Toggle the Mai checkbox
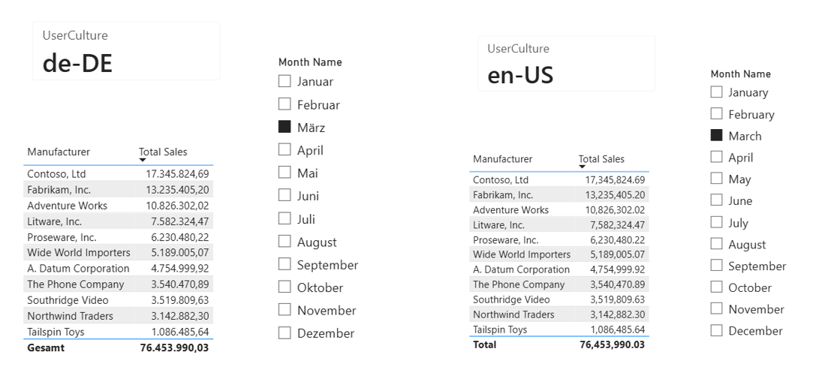Image resolution: width=825 pixels, height=388 pixels. pyautogui.click(x=285, y=173)
